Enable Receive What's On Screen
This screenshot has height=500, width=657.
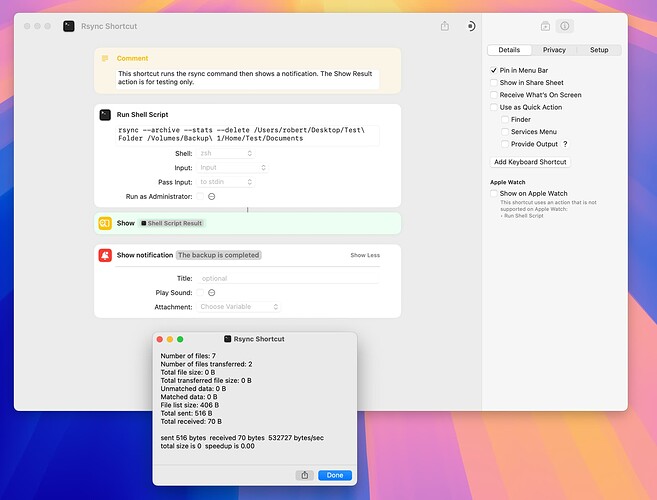tap(494, 95)
